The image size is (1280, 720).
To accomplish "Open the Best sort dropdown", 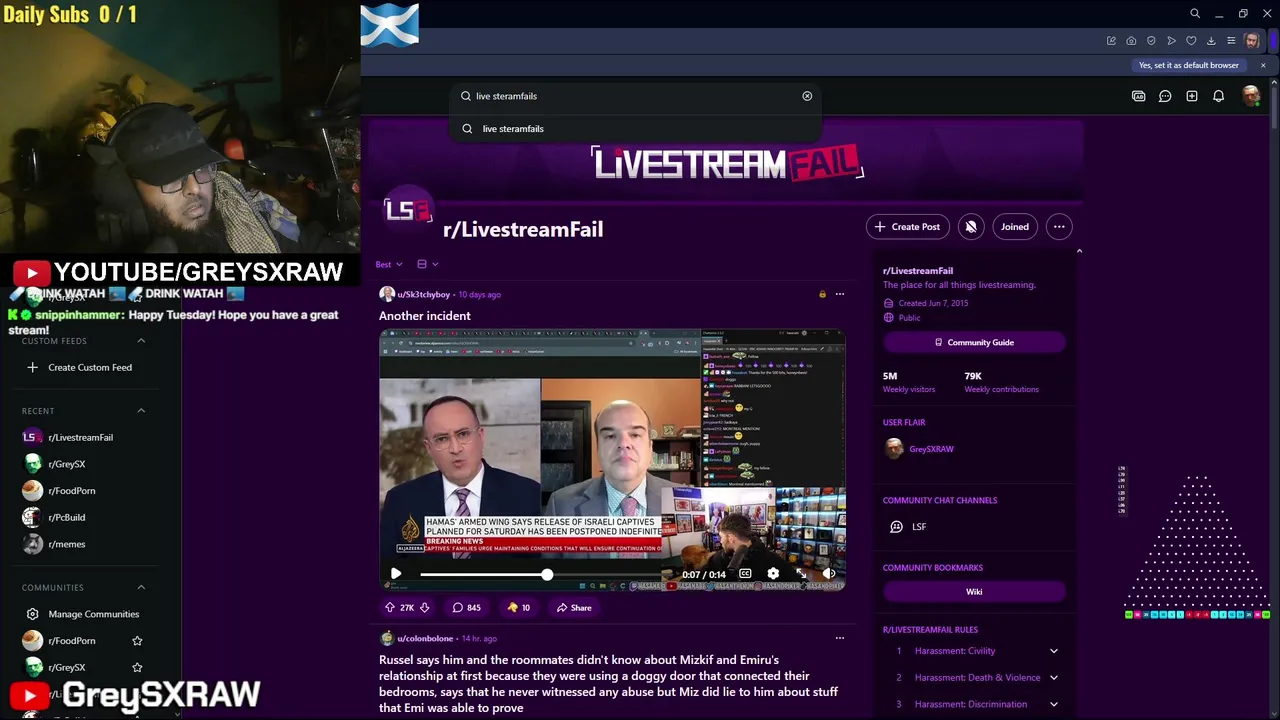I will point(389,264).
